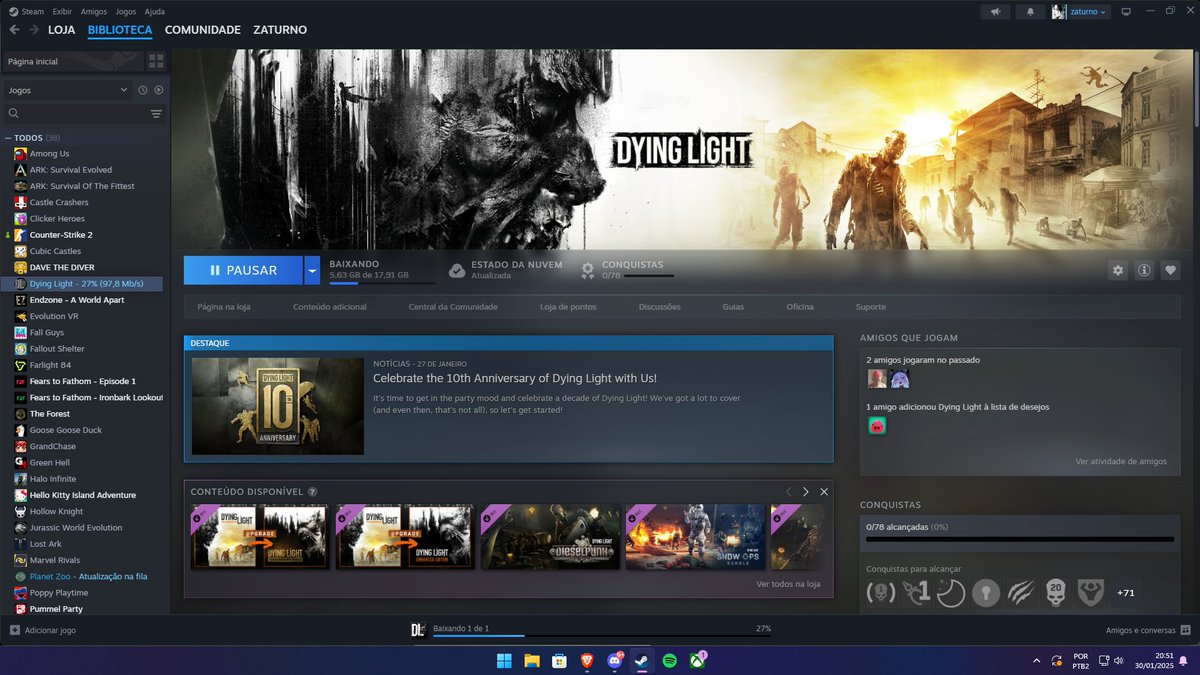Open the Guias link
Screen dimensions: 1200x675
point(733,307)
